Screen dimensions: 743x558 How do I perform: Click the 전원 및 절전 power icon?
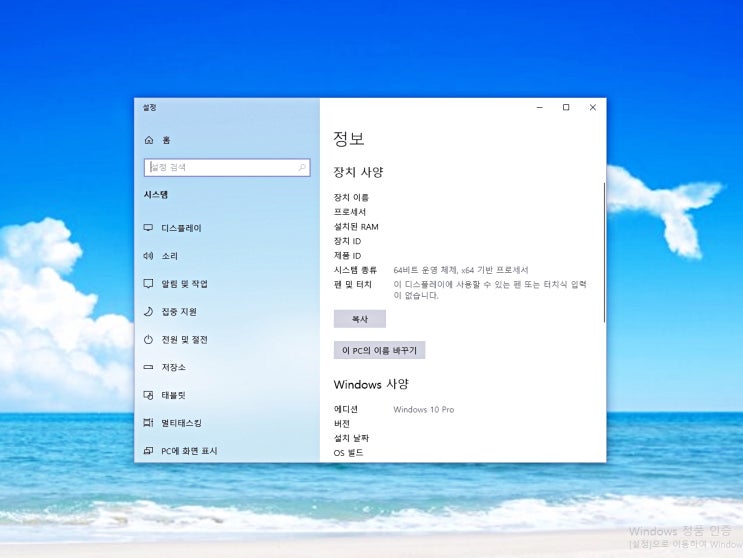148,339
